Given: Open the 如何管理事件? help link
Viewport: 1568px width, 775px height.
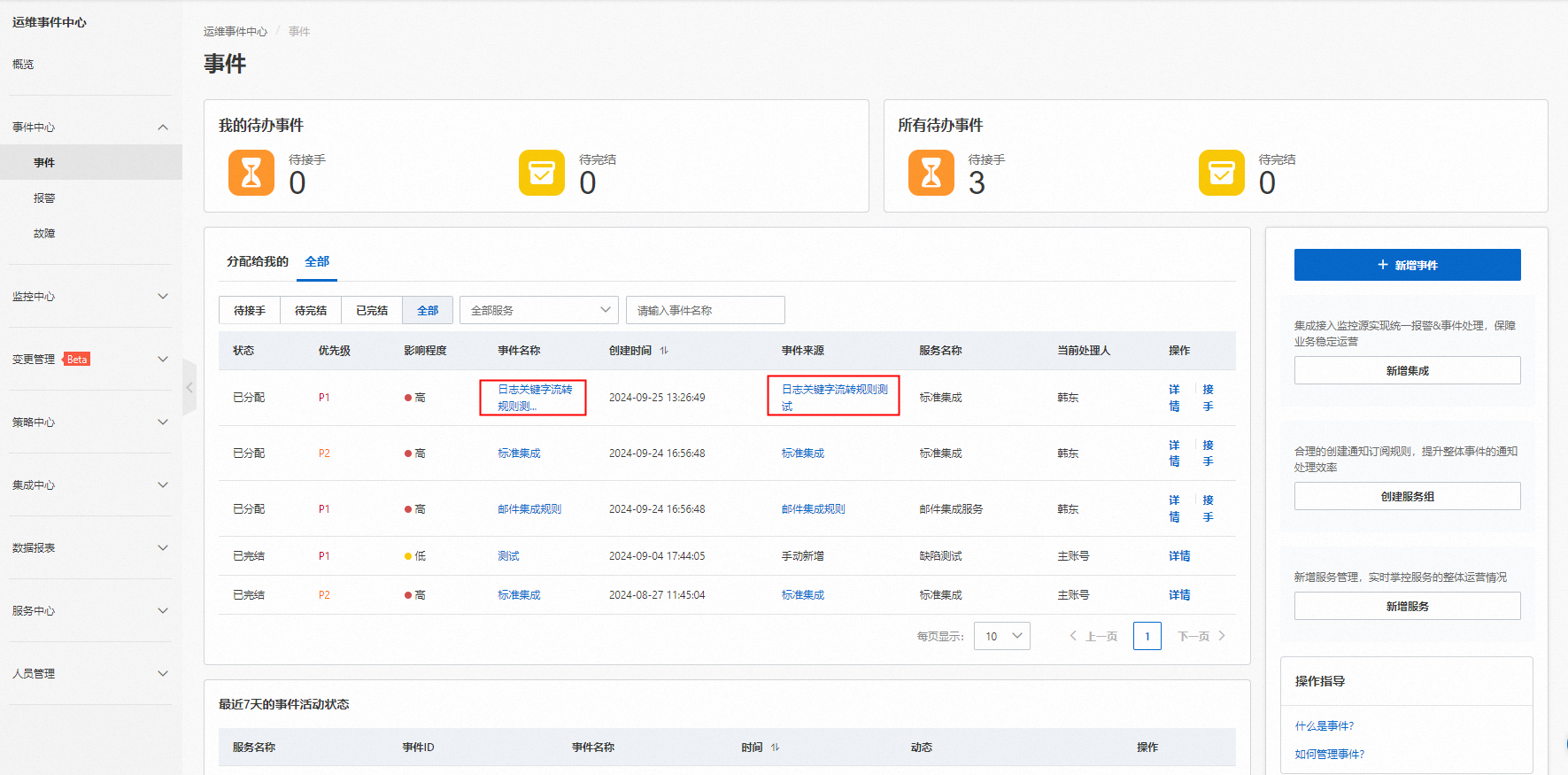Looking at the screenshot, I should click(x=1330, y=755).
